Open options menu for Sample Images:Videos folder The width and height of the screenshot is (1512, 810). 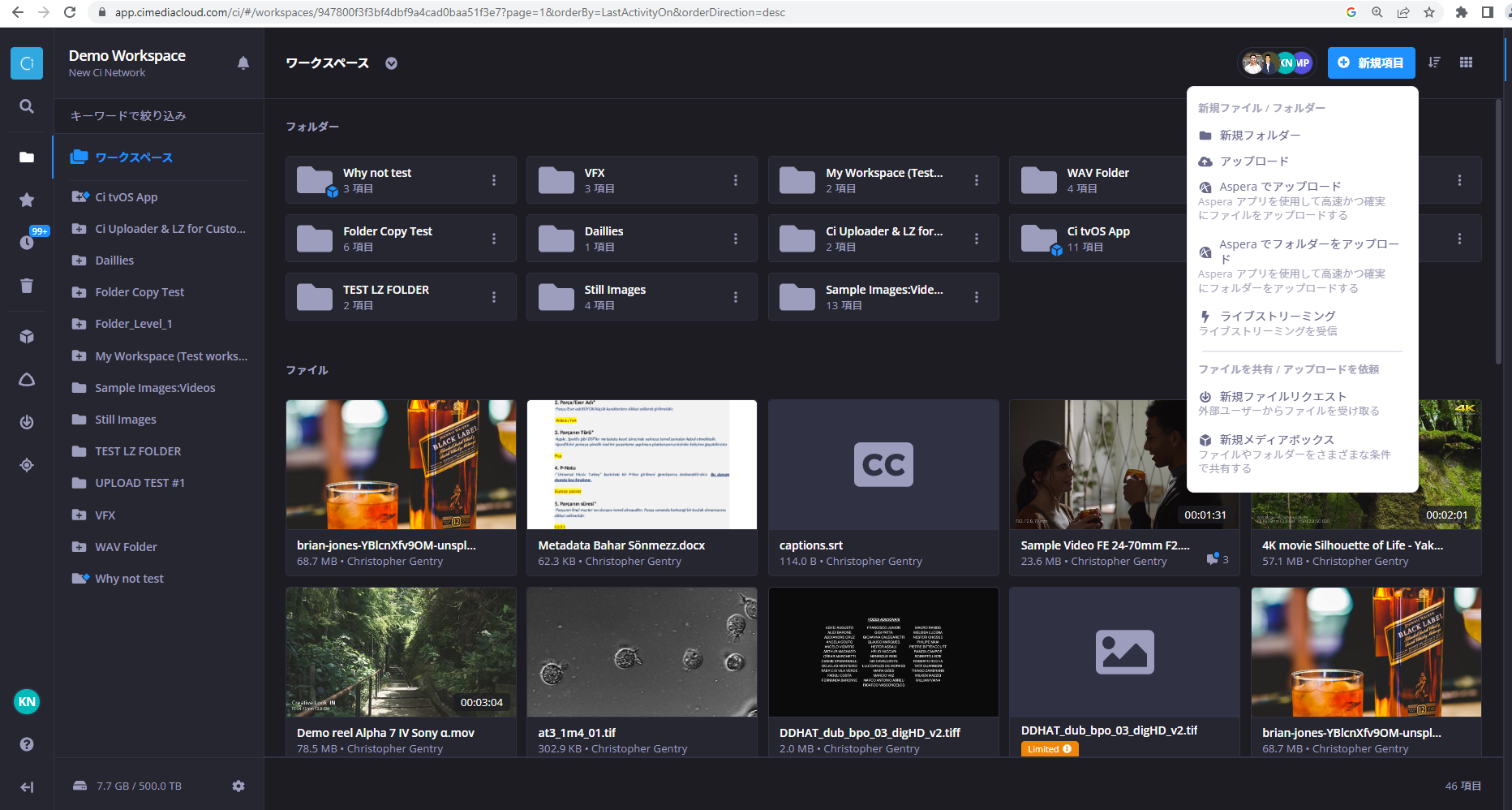point(977,297)
